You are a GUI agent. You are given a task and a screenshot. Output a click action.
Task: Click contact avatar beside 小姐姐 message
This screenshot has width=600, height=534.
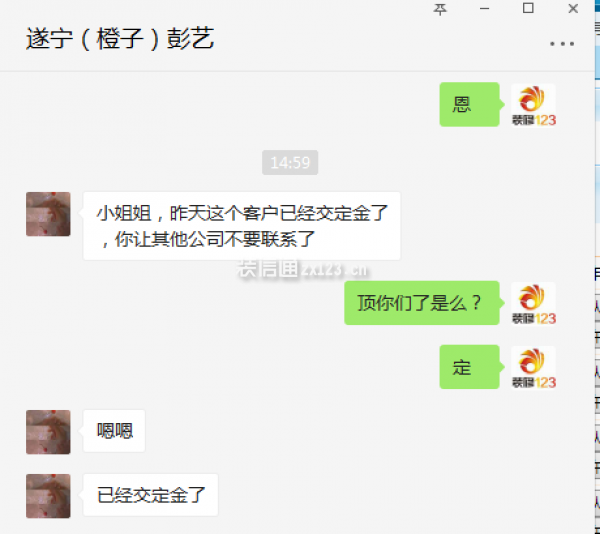tap(48, 214)
